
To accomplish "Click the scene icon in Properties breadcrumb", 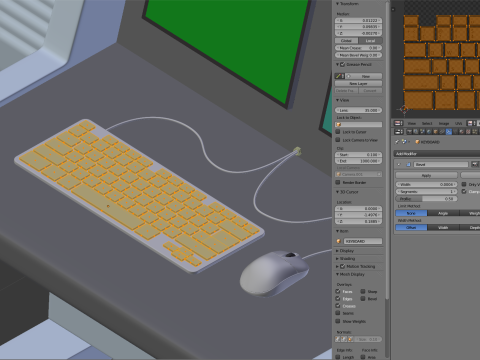I will pyautogui.click(x=404, y=142).
